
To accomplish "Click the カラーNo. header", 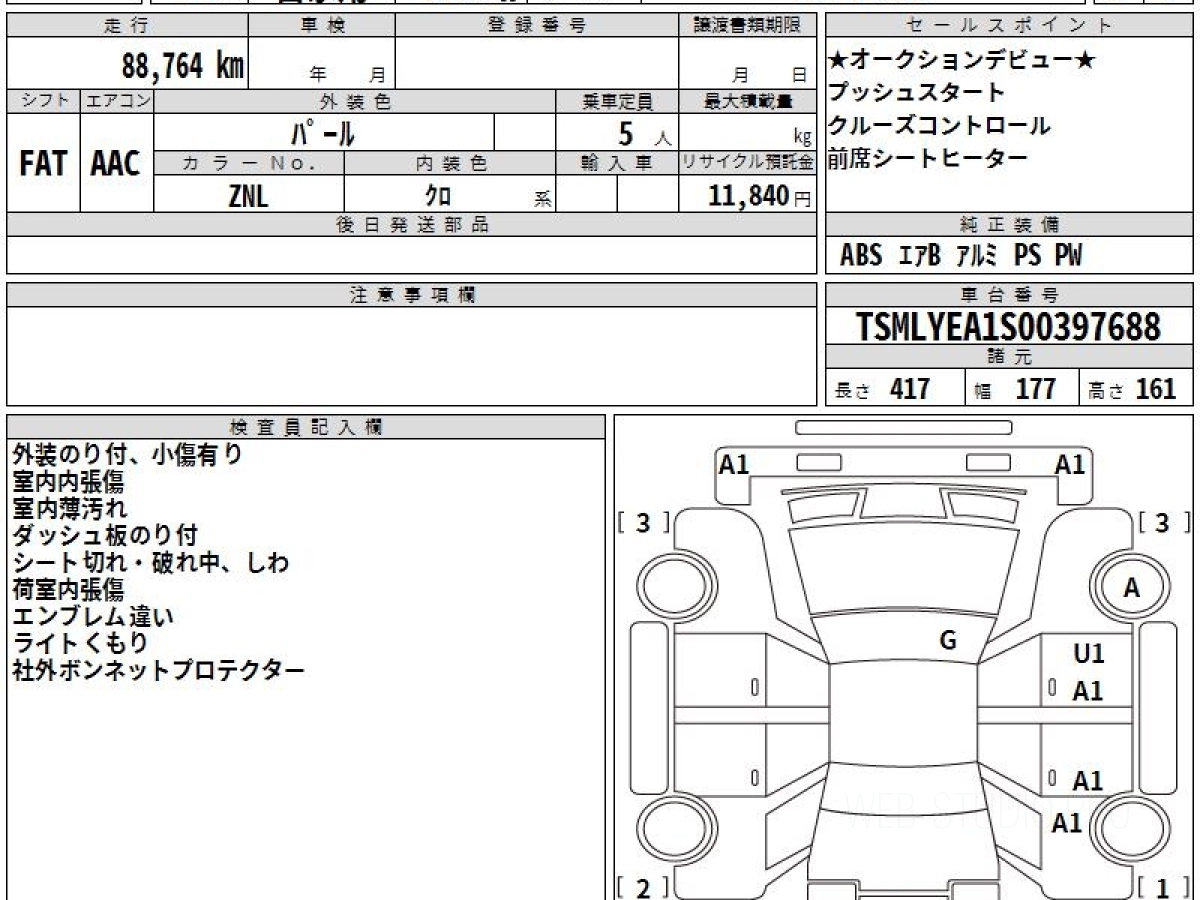I will click(249, 163).
